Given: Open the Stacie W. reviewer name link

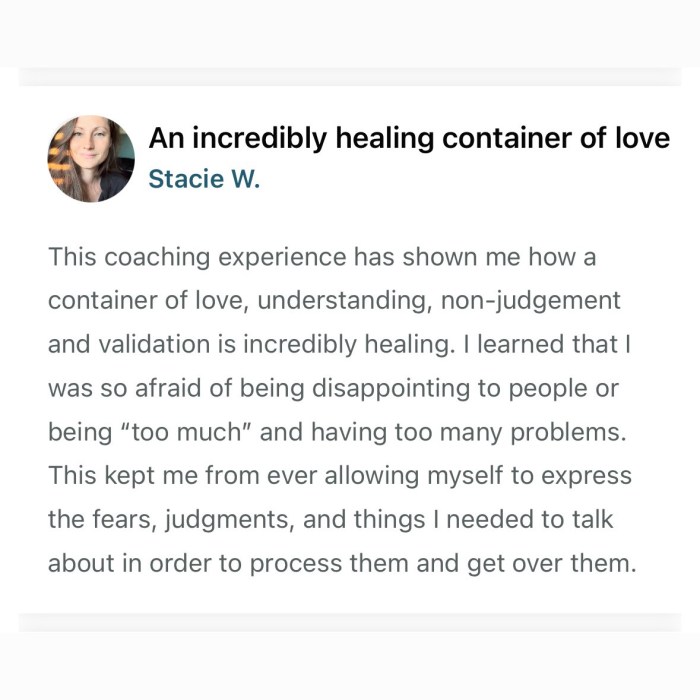Looking at the screenshot, I should click(x=204, y=181).
